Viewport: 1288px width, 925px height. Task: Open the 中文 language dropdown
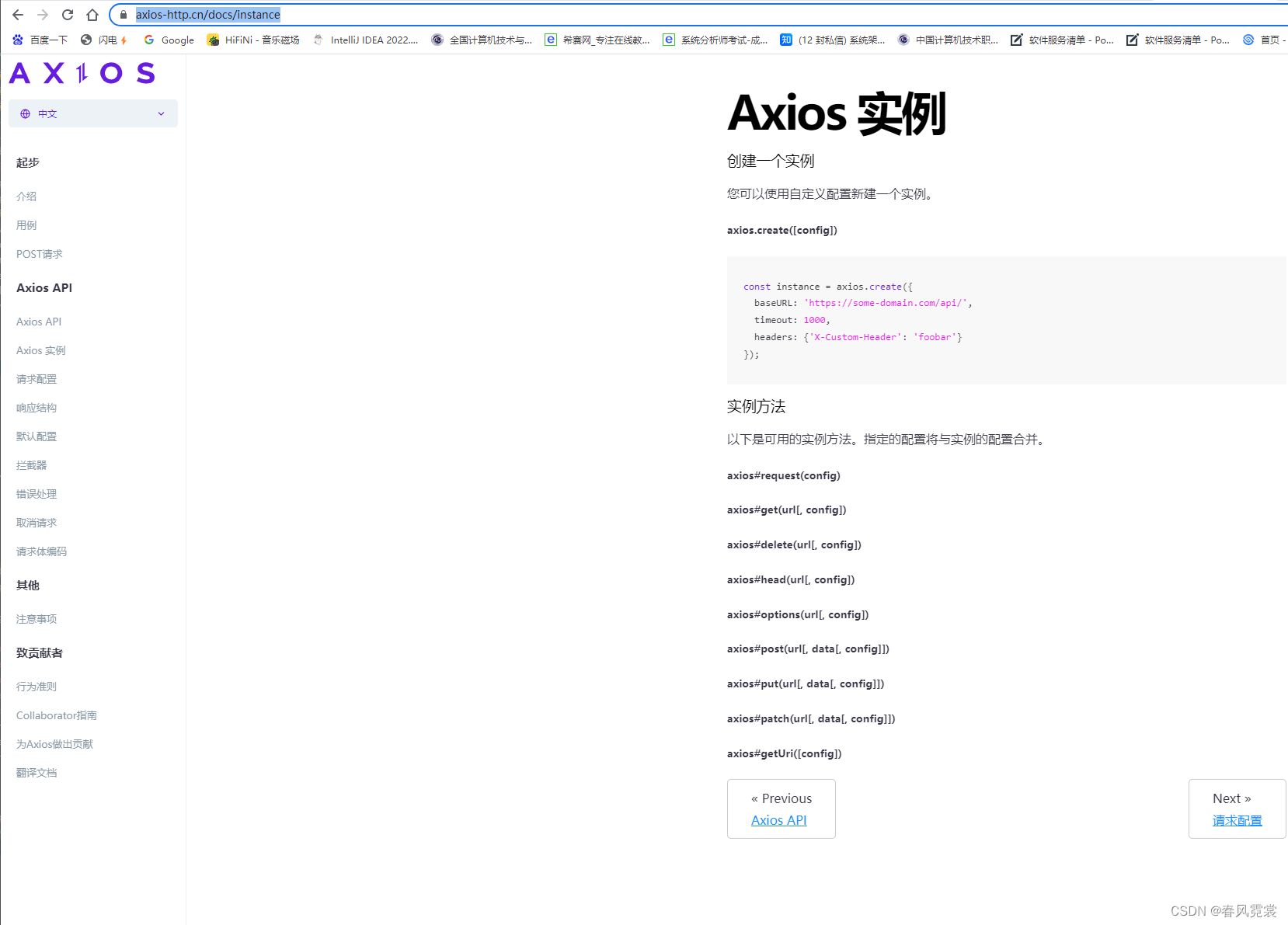93,113
